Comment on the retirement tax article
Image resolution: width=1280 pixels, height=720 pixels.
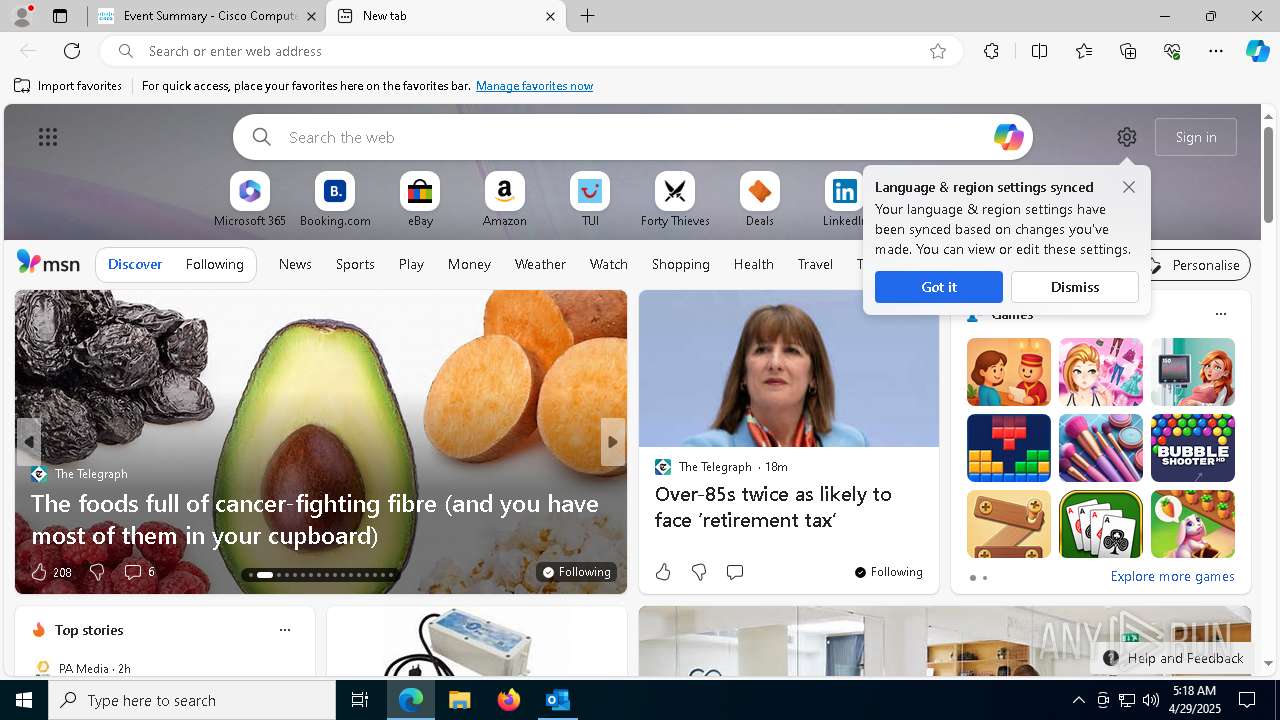[735, 572]
